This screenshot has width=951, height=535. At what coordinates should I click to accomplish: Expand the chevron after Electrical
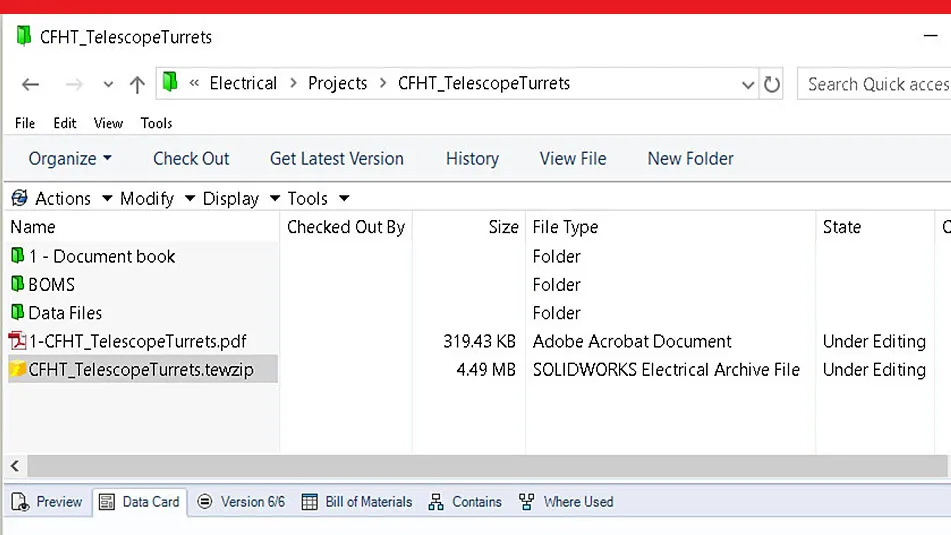(294, 83)
